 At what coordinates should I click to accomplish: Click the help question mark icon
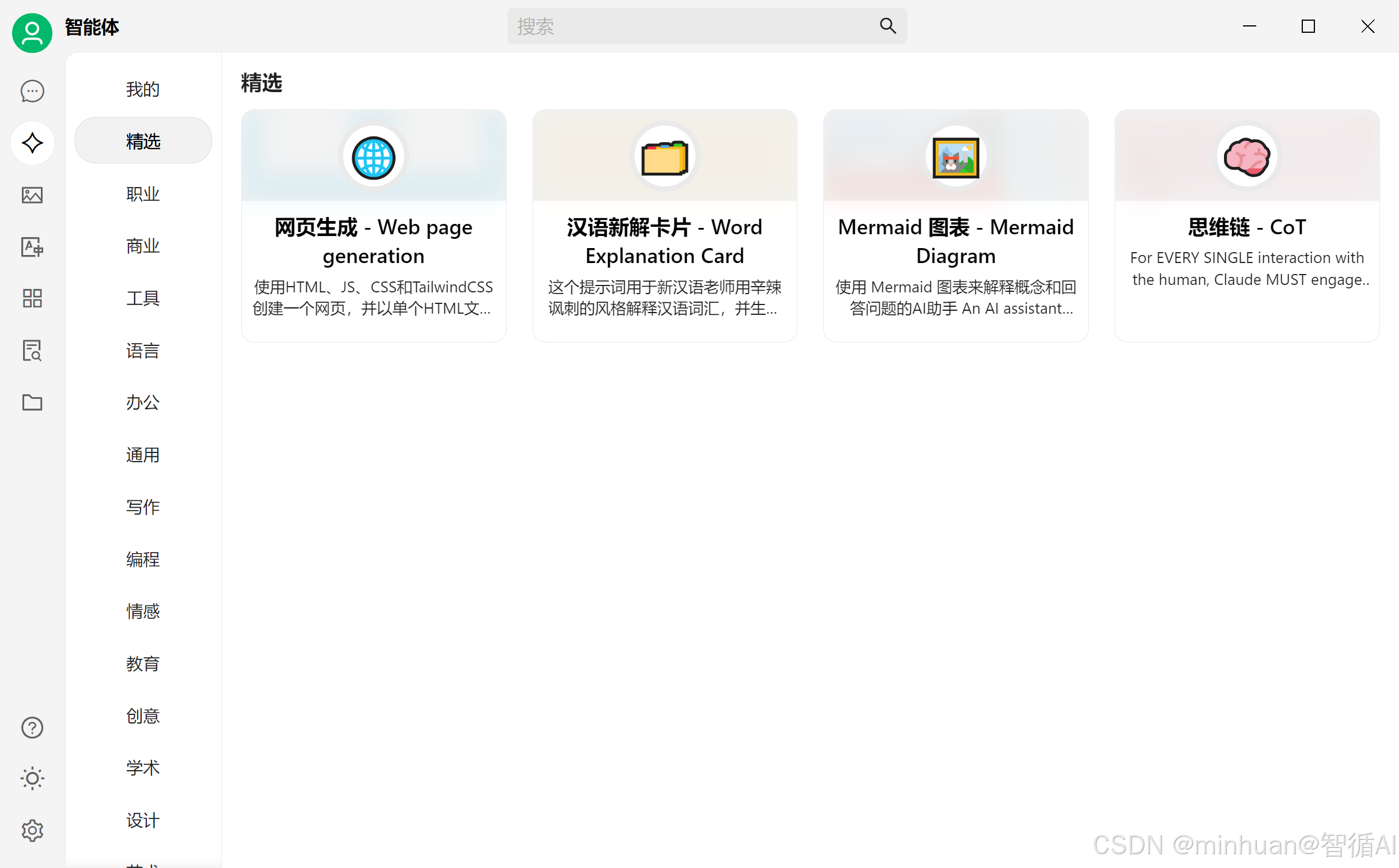[x=32, y=728]
